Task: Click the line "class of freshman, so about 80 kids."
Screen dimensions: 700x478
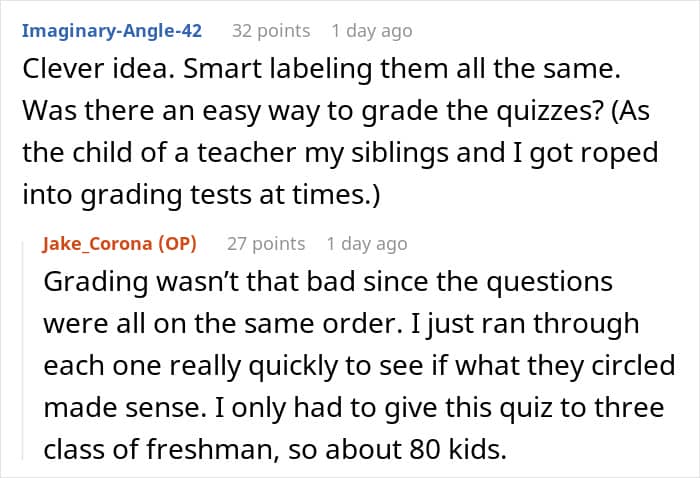Action: point(275,449)
